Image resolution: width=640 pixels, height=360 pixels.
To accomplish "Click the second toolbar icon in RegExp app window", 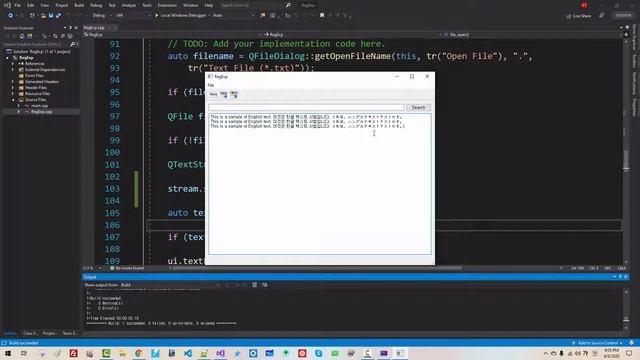I will click(x=224, y=94).
